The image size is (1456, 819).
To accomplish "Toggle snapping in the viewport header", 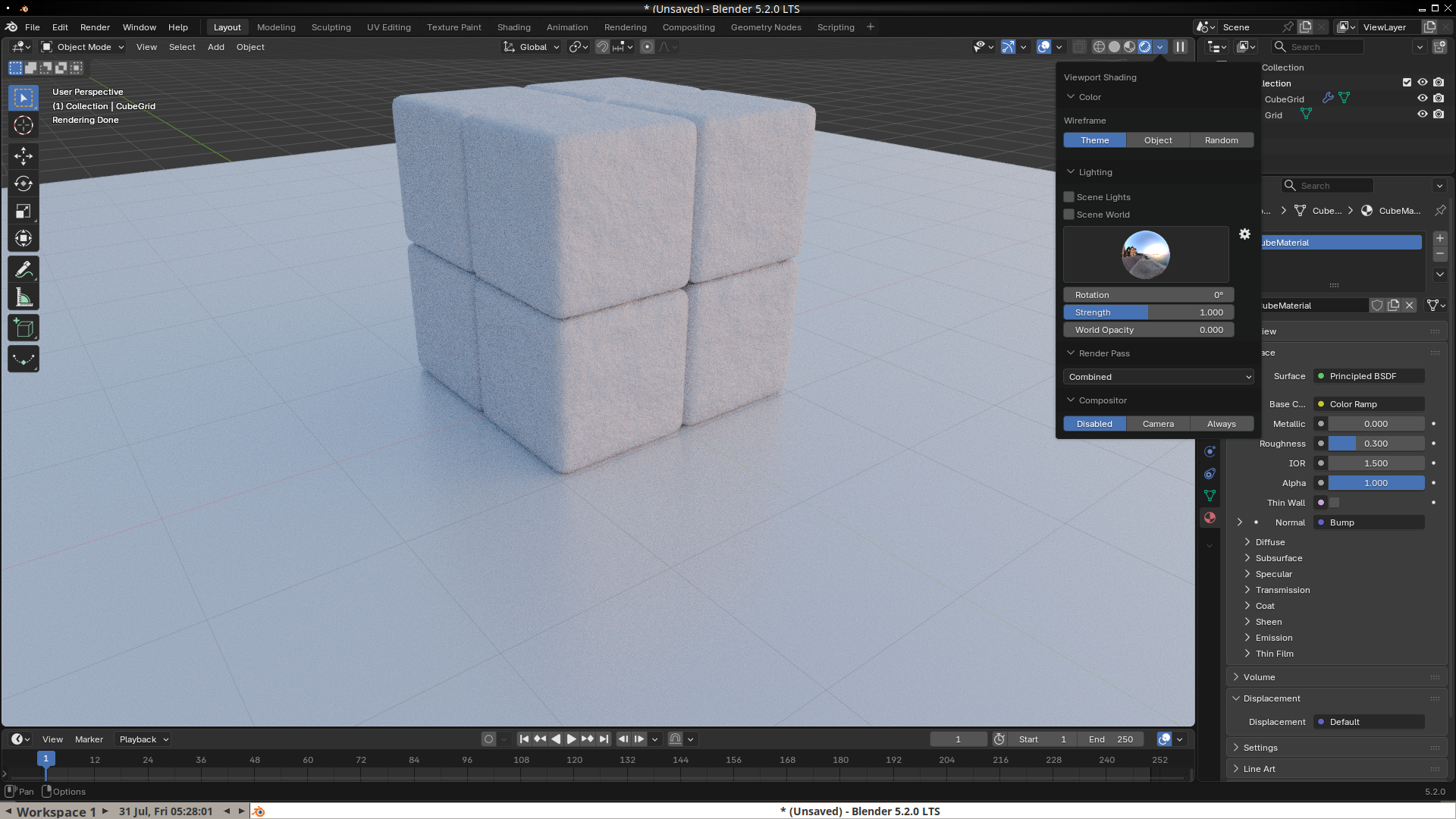I will (602, 47).
